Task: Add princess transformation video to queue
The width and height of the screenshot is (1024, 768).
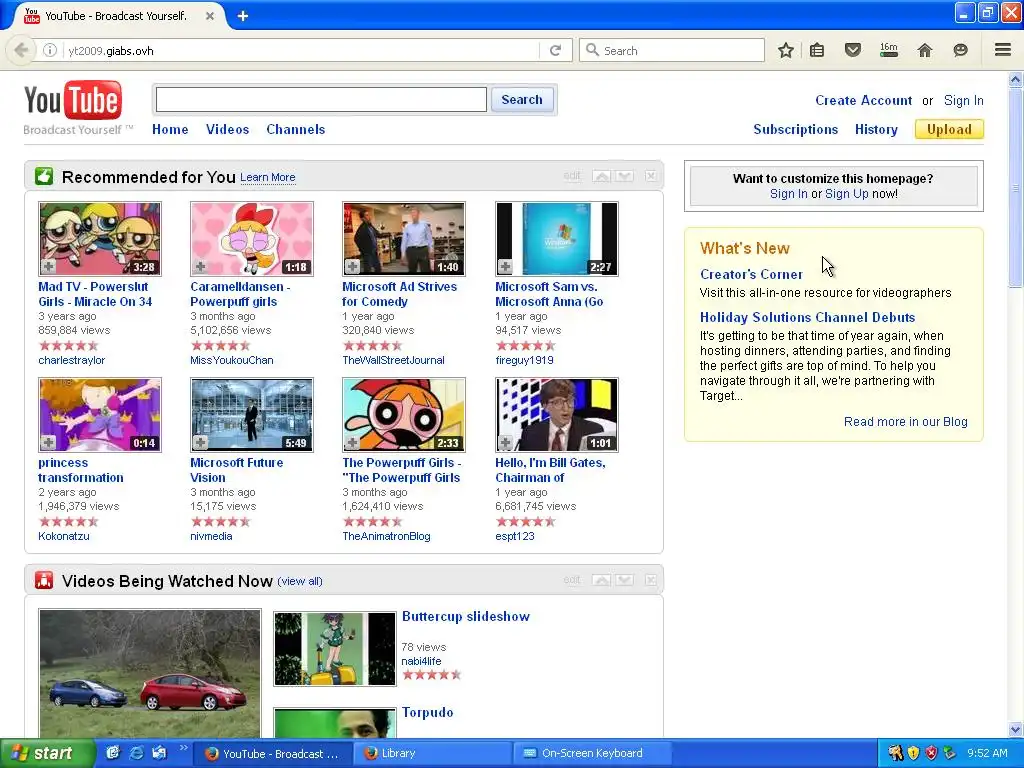Action: 48,443
